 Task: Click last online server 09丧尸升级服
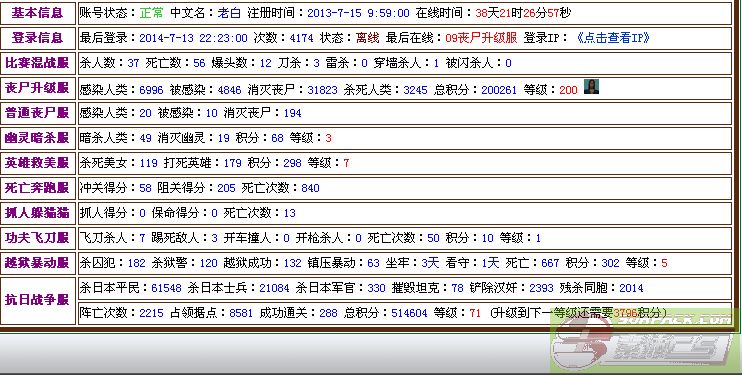(x=481, y=38)
